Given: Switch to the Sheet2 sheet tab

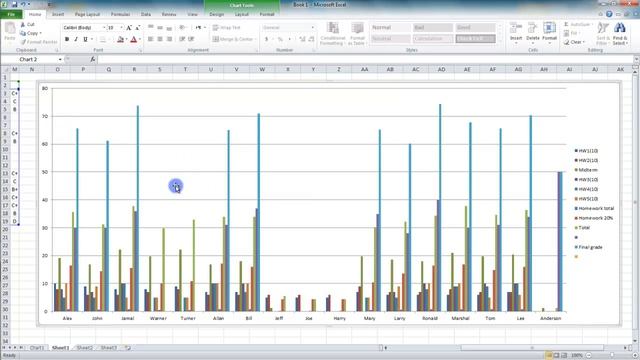Looking at the screenshot, I should pos(85,348).
